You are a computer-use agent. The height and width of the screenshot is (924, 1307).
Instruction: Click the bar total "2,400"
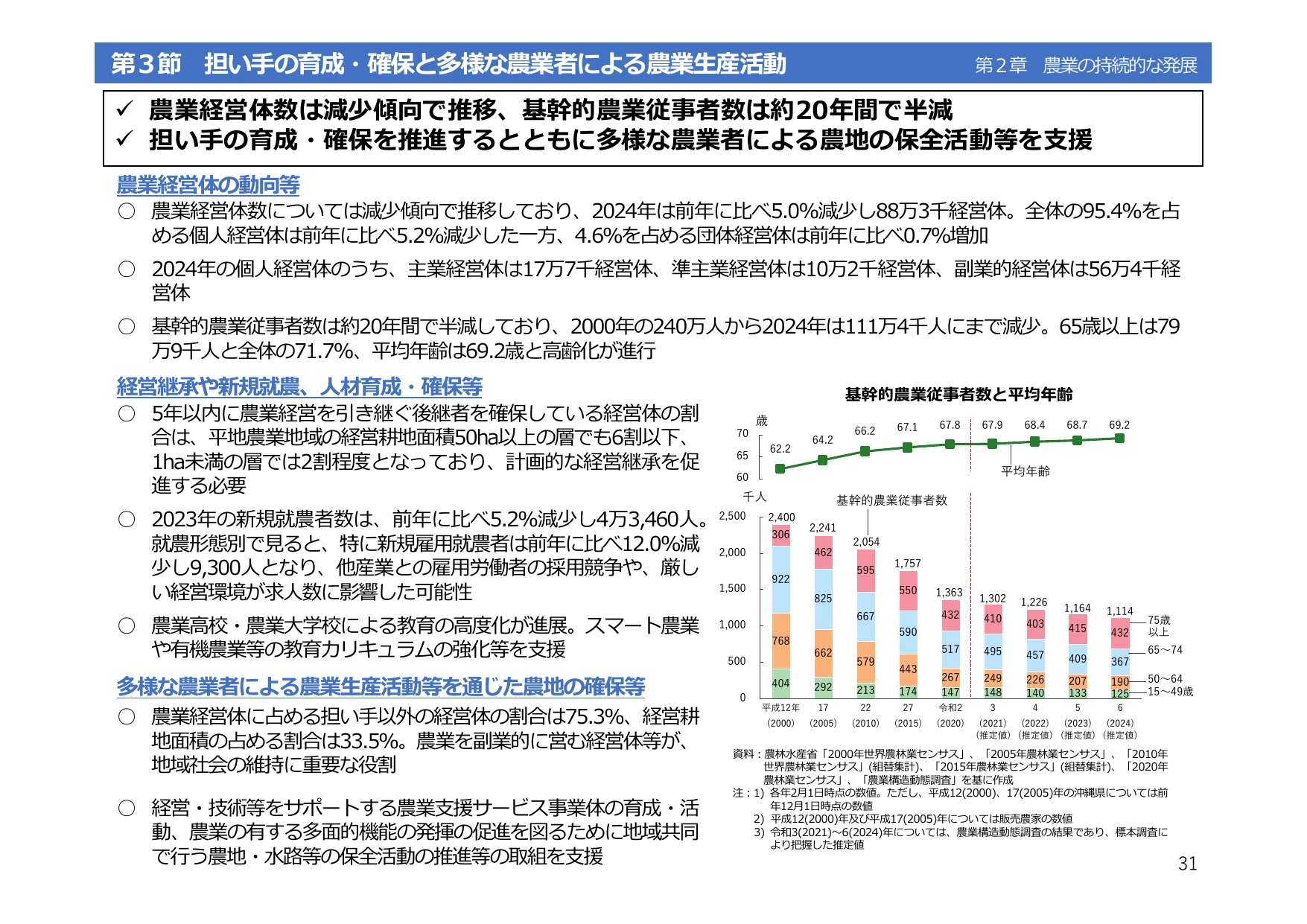click(x=781, y=517)
